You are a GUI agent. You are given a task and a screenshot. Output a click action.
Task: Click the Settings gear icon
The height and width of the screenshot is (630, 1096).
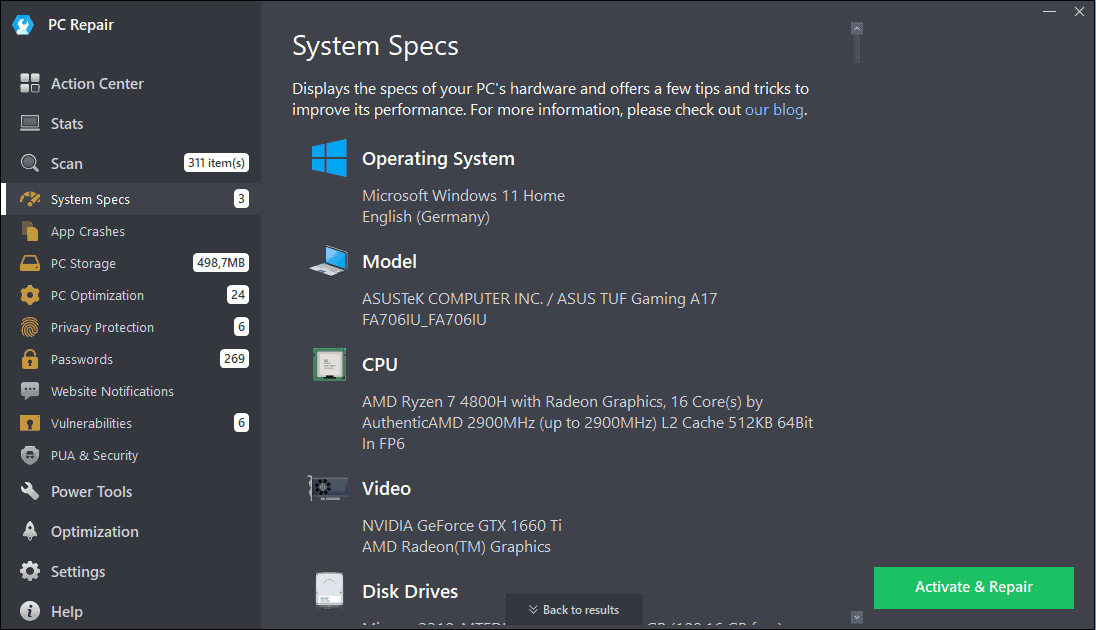(30, 571)
